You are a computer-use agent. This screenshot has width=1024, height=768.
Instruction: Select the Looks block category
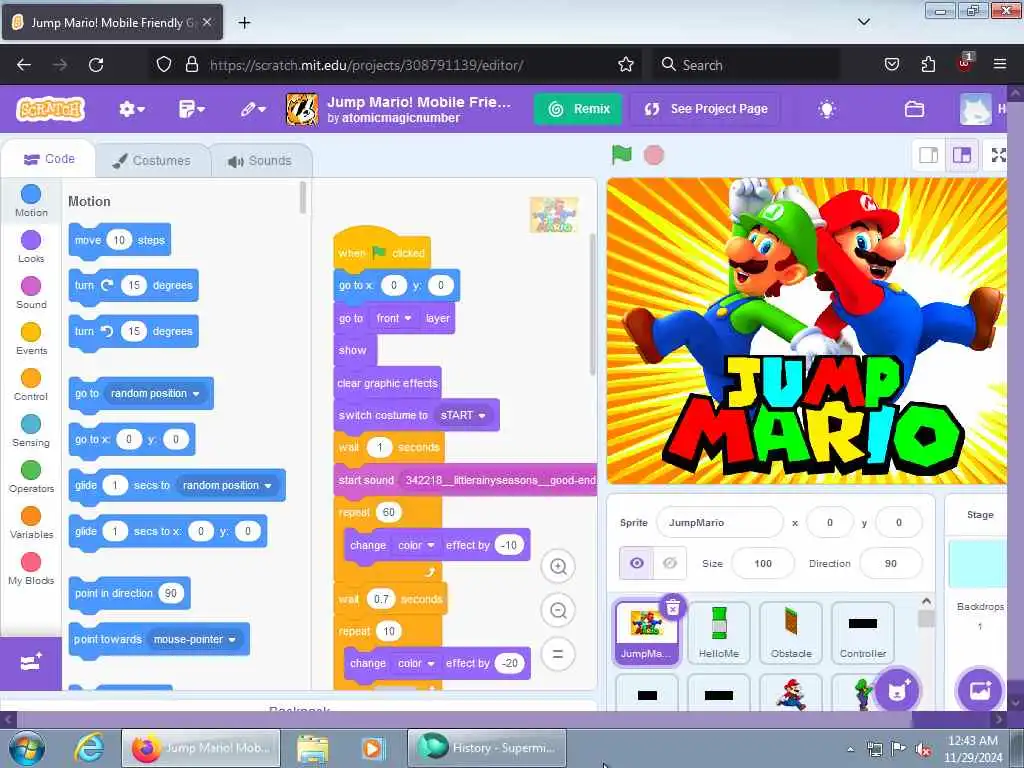click(31, 247)
